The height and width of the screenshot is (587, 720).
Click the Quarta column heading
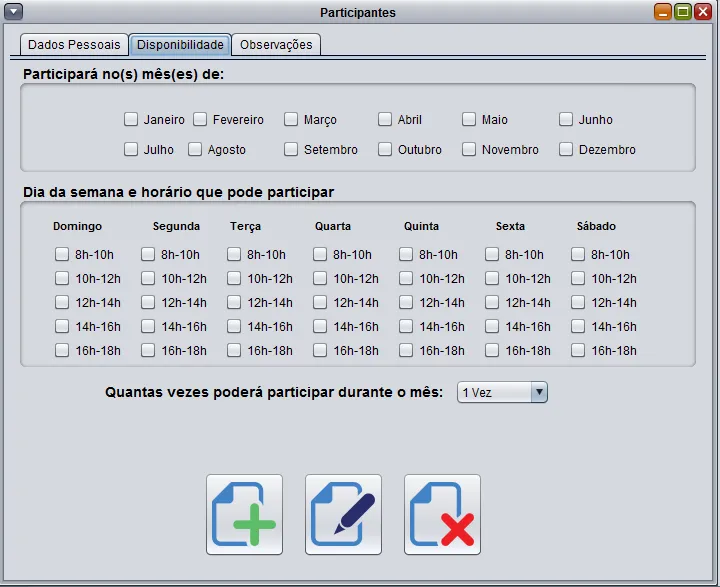click(332, 226)
